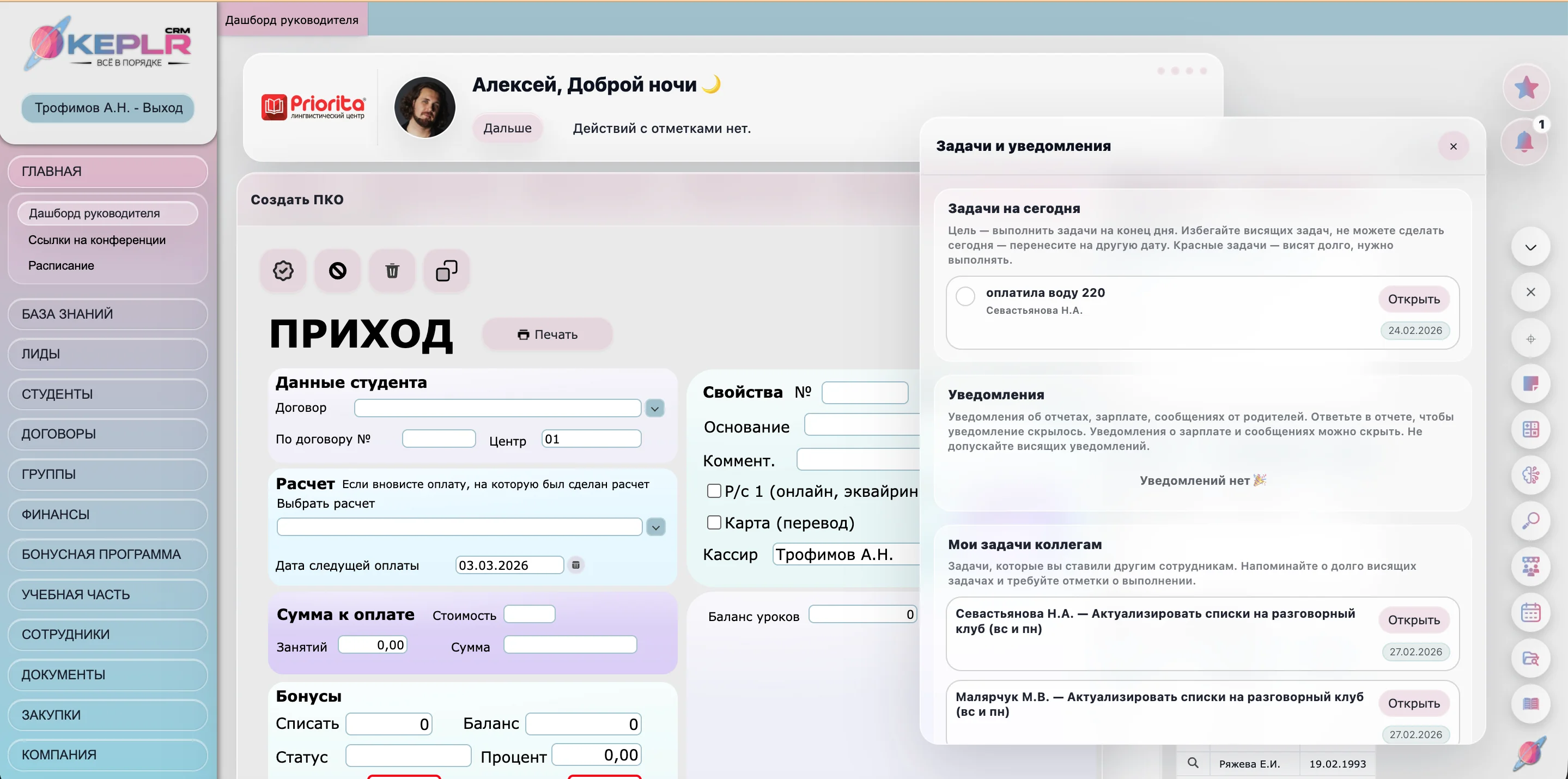Collapse right sidebar with chevron down
The width and height of the screenshot is (1568, 779).
point(1530,247)
